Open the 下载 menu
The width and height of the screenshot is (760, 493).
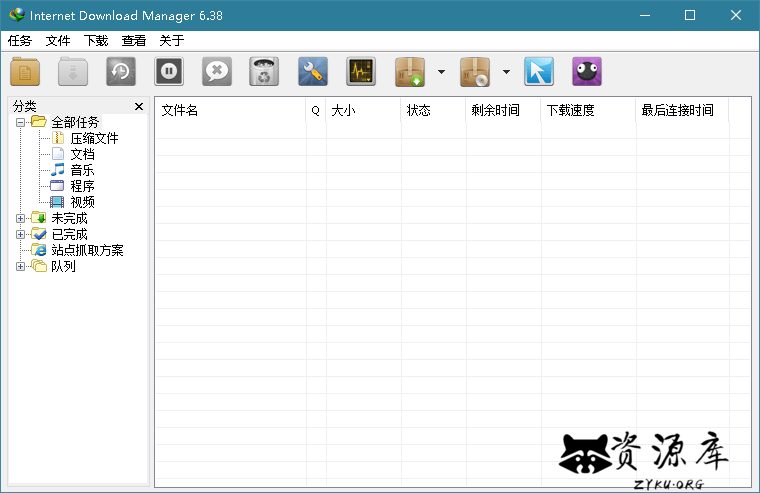tap(95, 41)
